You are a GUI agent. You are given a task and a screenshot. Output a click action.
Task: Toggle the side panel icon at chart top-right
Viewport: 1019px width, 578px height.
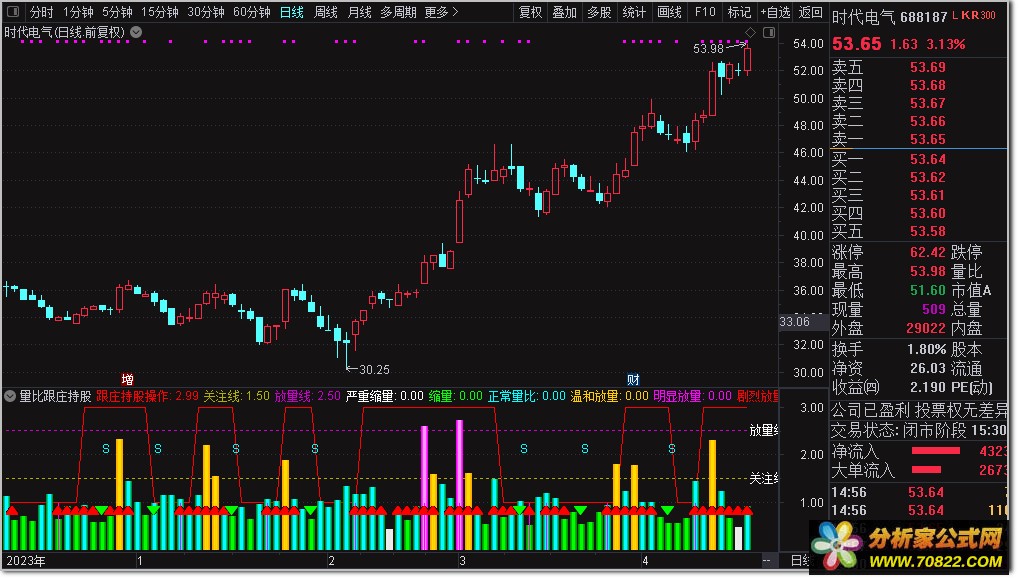[769, 32]
